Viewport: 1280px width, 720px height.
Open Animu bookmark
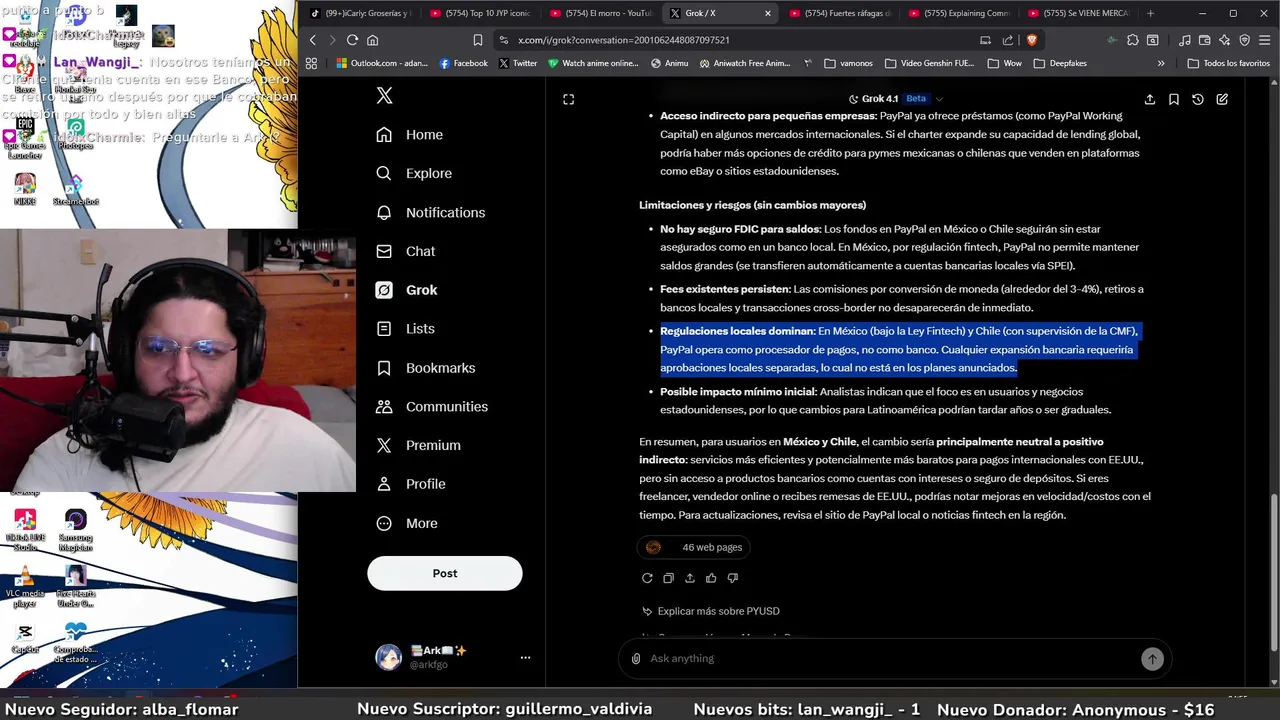click(669, 63)
